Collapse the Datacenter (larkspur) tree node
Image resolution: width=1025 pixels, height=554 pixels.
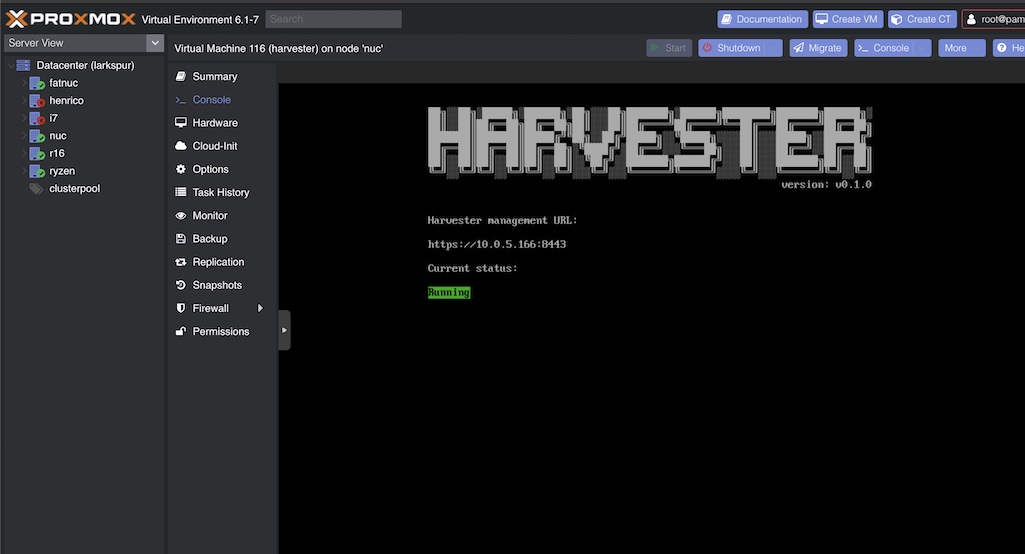click(10, 65)
